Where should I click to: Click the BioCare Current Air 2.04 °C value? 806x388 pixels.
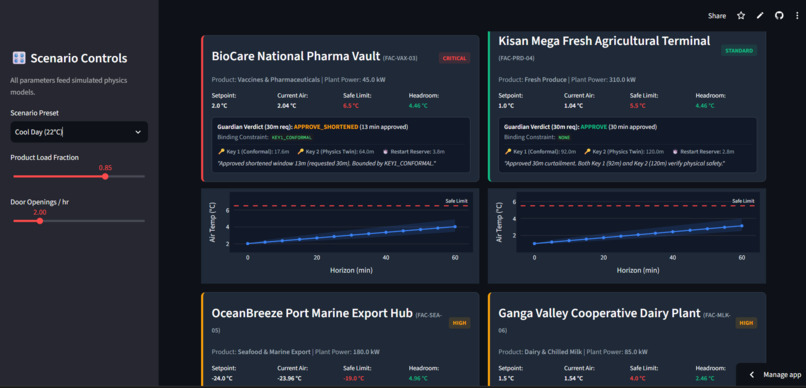pos(286,105)
